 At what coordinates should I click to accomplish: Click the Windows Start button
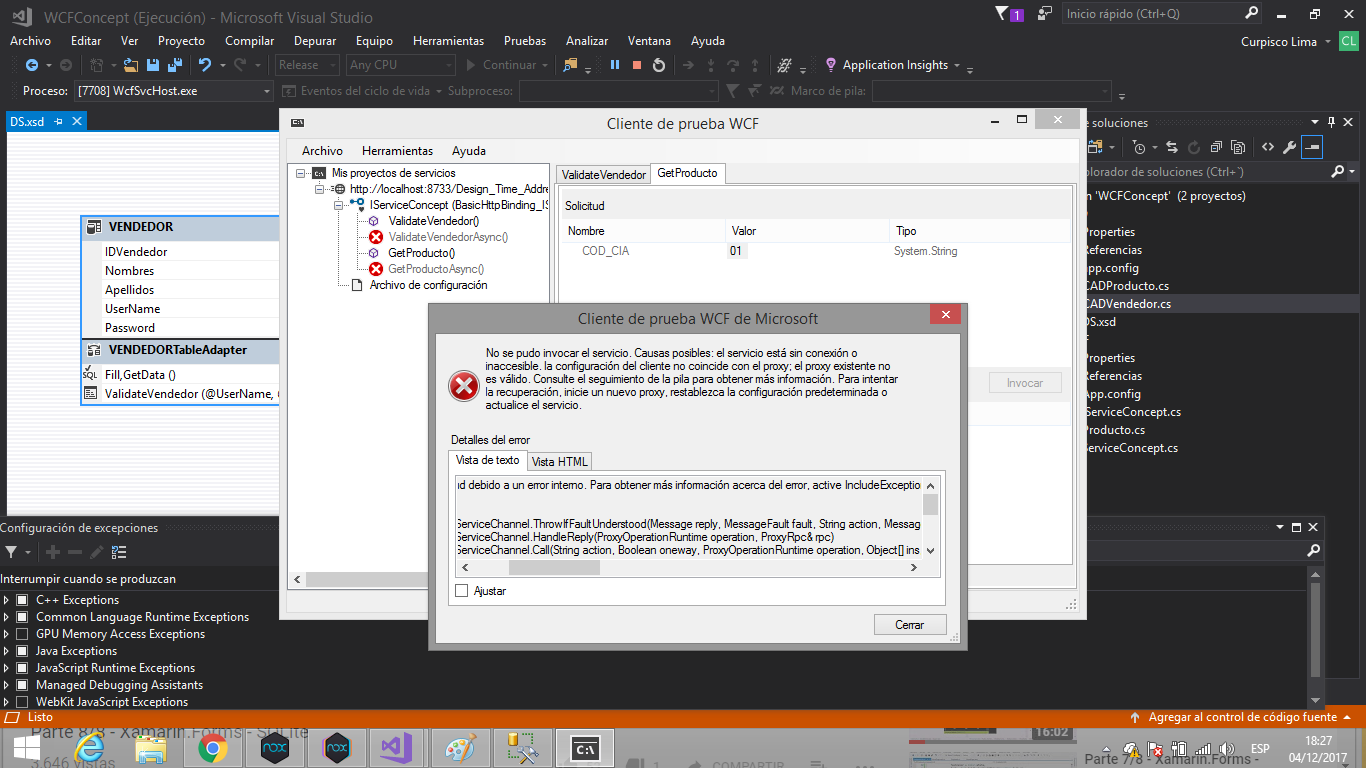click(28, 748)
